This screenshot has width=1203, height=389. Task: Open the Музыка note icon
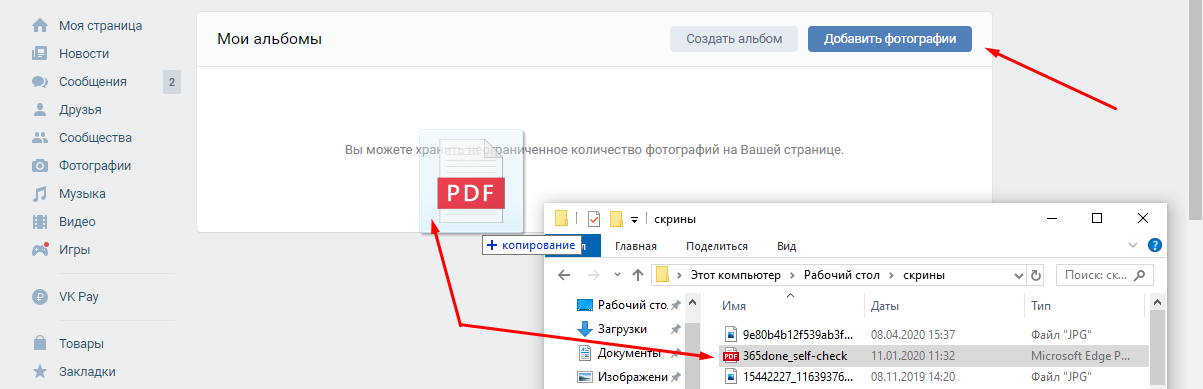click(x=40, y=194)
